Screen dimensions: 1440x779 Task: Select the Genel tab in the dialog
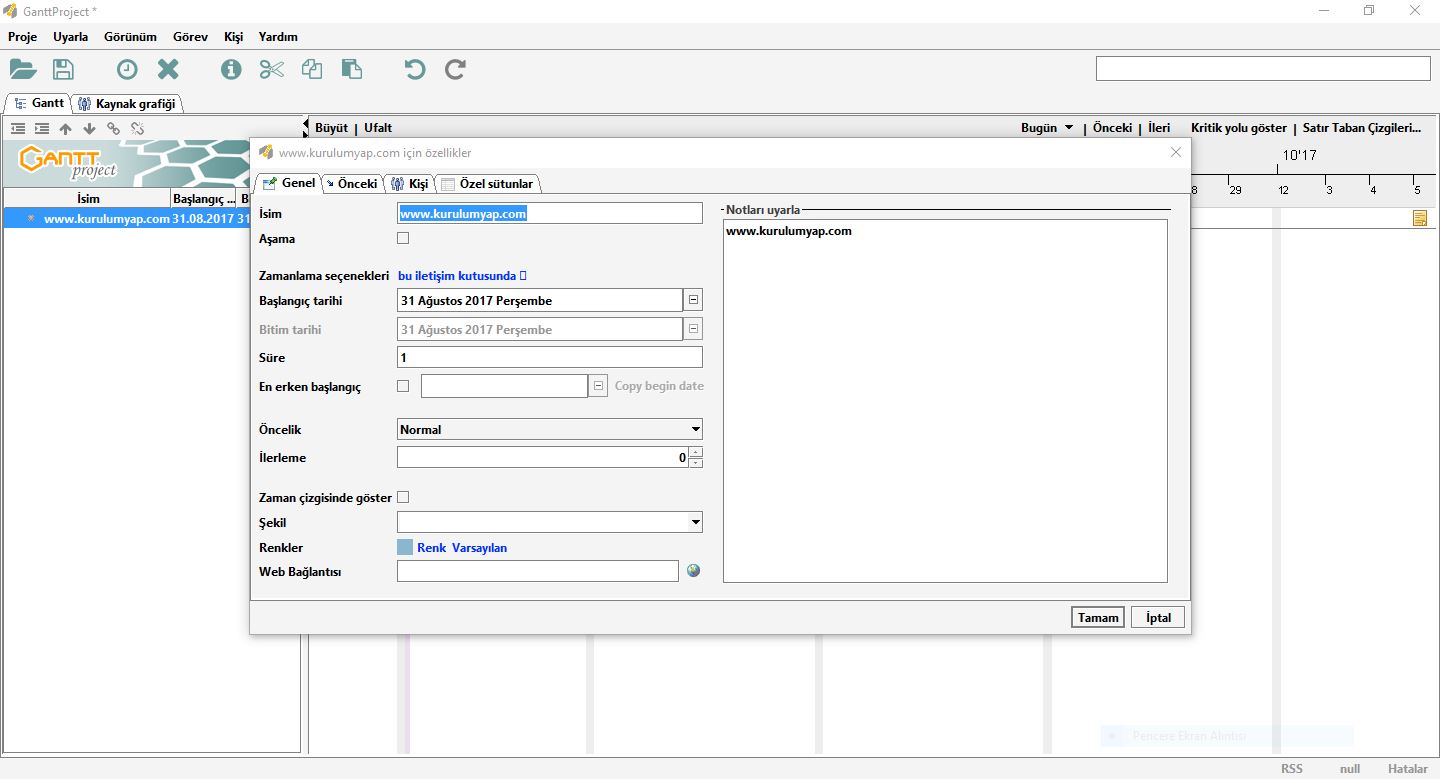pyautogui.click(x=288, y=183)
